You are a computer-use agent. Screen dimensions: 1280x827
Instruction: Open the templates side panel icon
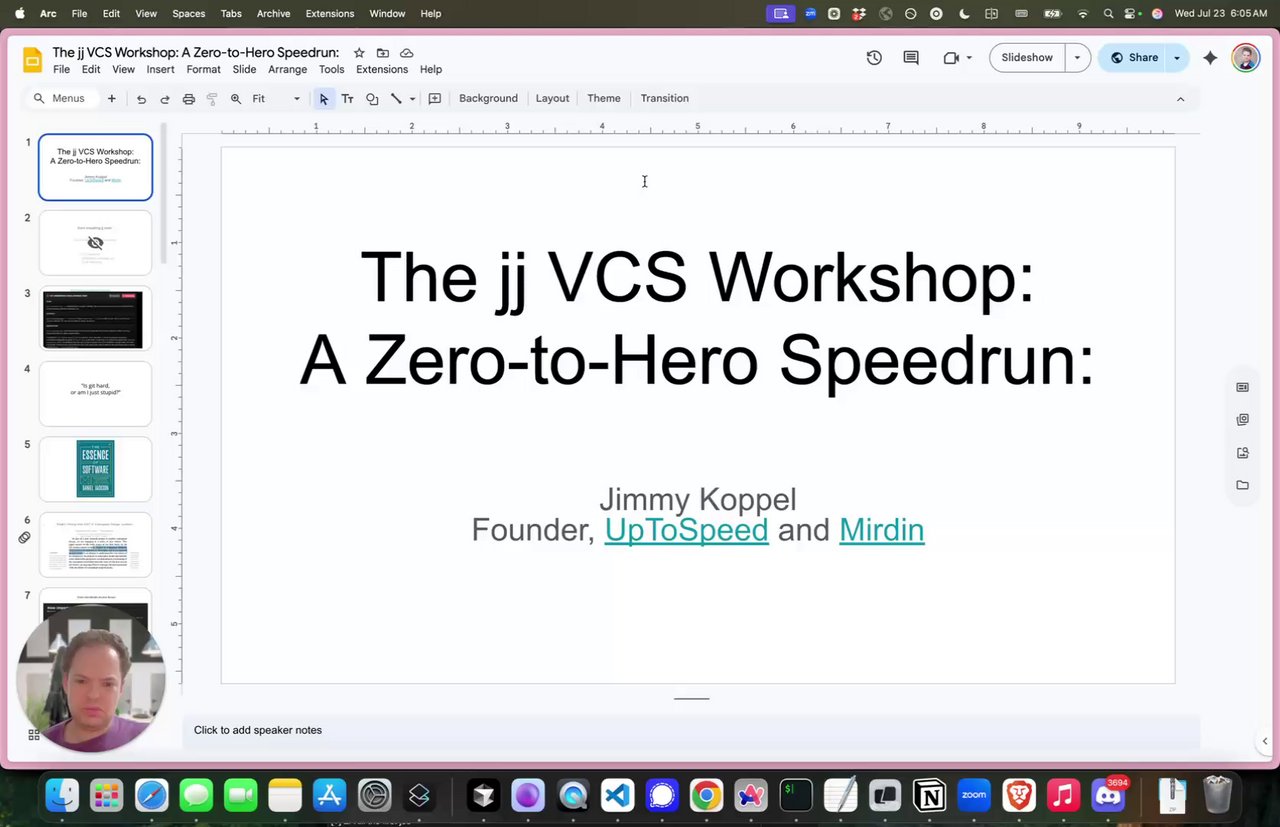pyautogui.click(x=1243, y=387)
